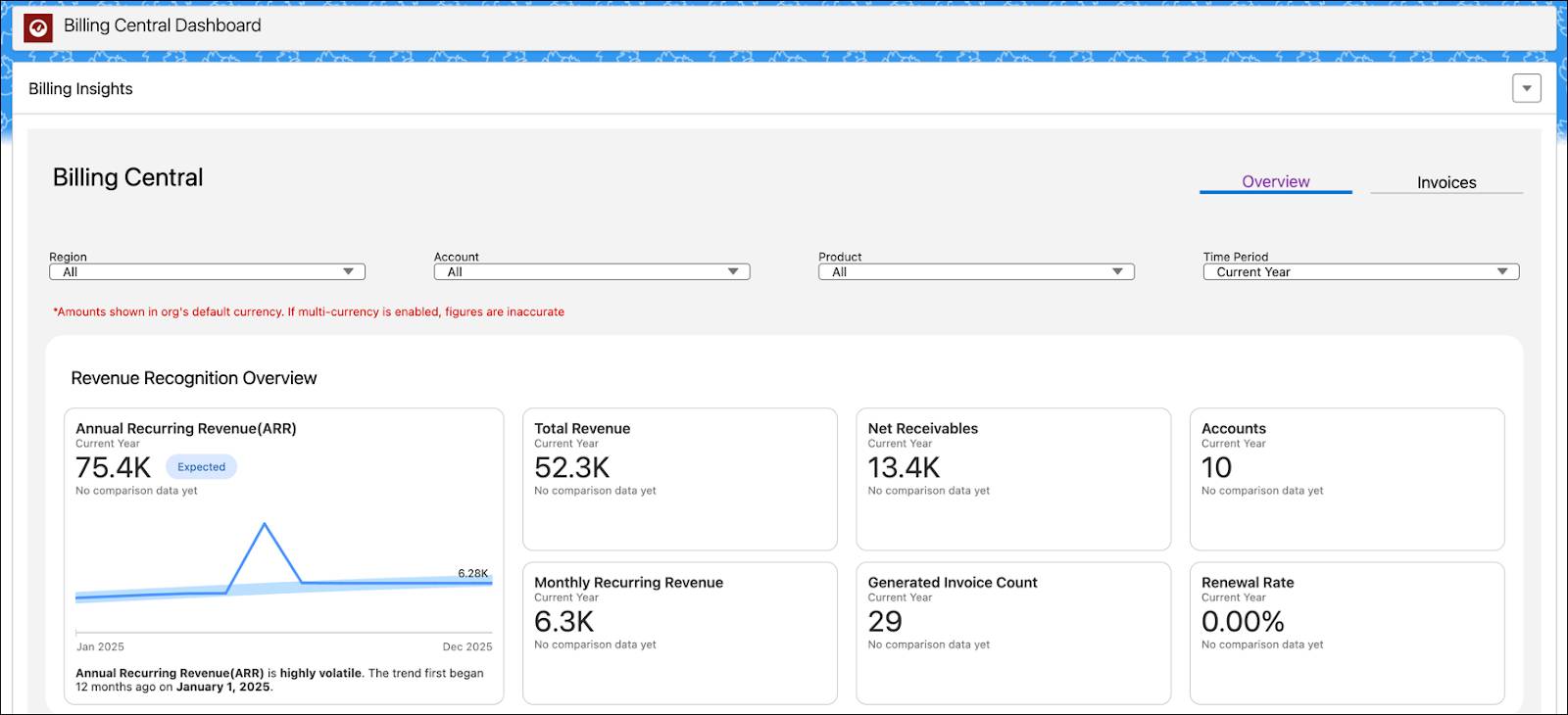Viewport: 1568px width, 715px height.
Task: Open the Product filter dropdown
Action: 976,272
